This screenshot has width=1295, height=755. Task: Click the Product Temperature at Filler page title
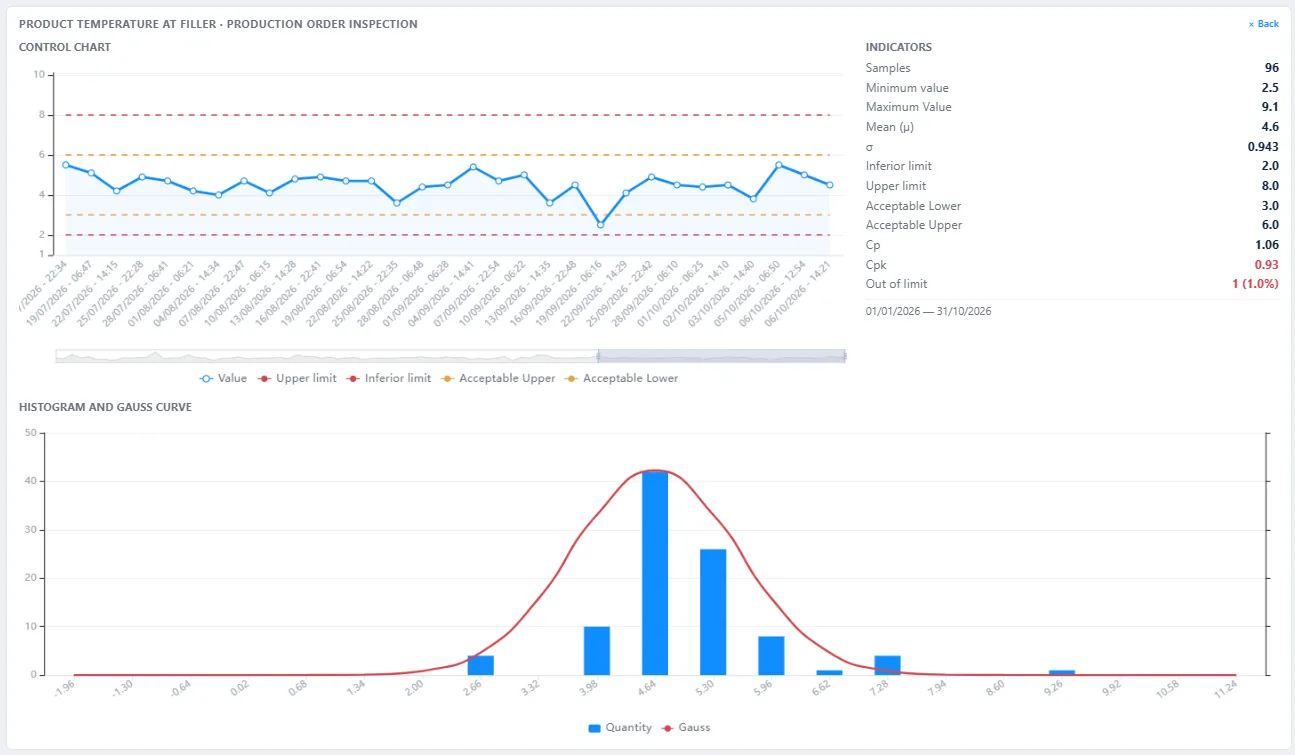[x=218, y=24]
